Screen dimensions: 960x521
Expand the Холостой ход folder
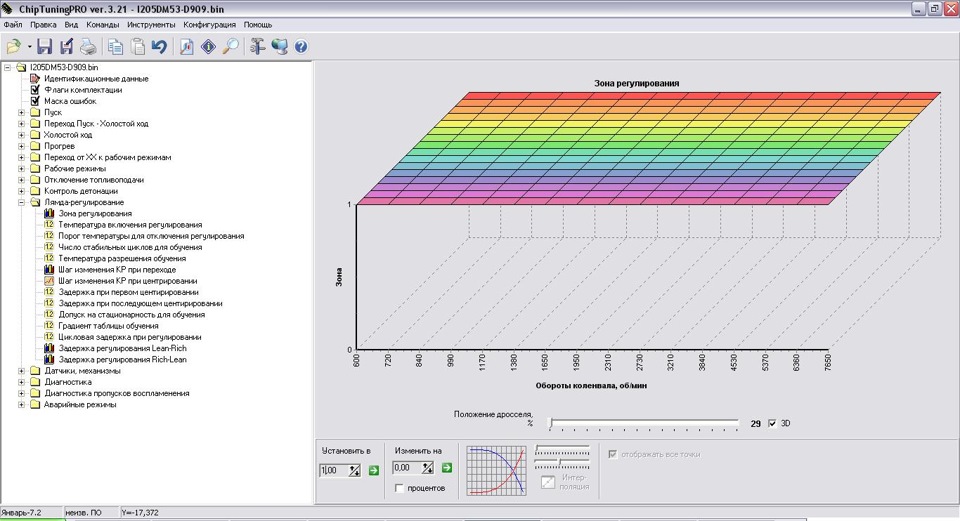[x=21, y=135]
